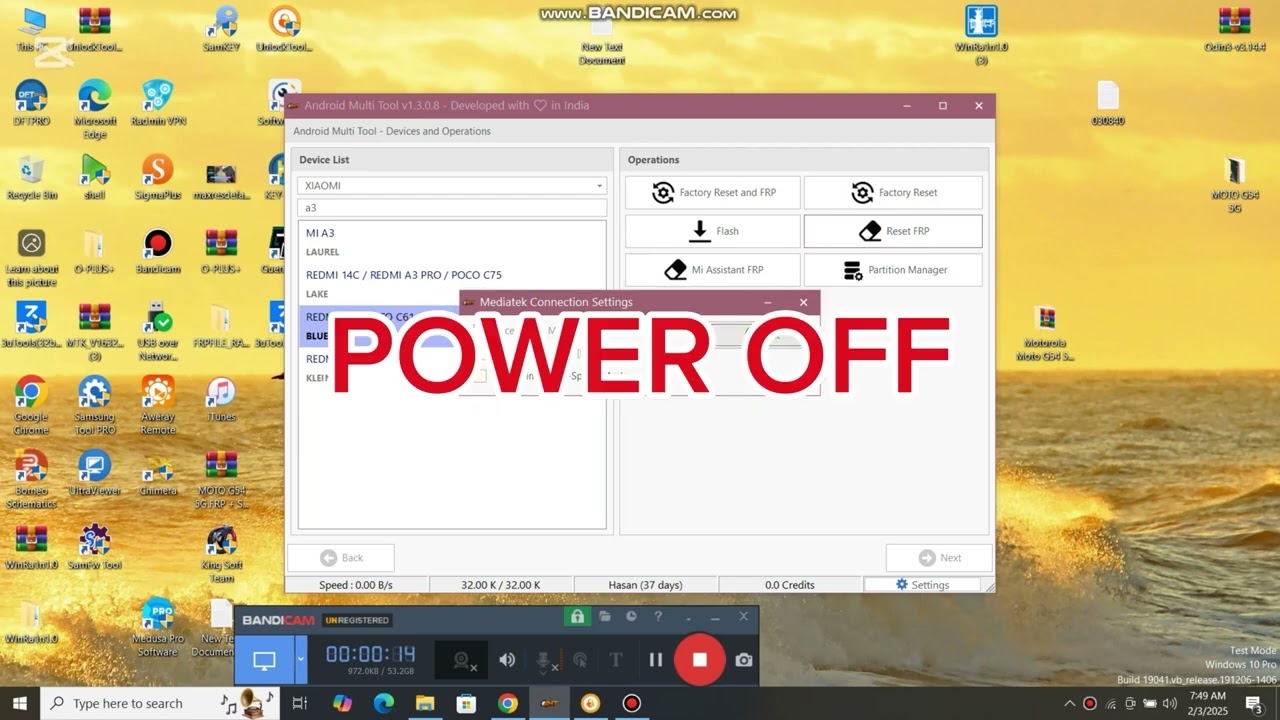
Task: Open Microsoft Edge desktop icon
Action: [x=95, y=109]
